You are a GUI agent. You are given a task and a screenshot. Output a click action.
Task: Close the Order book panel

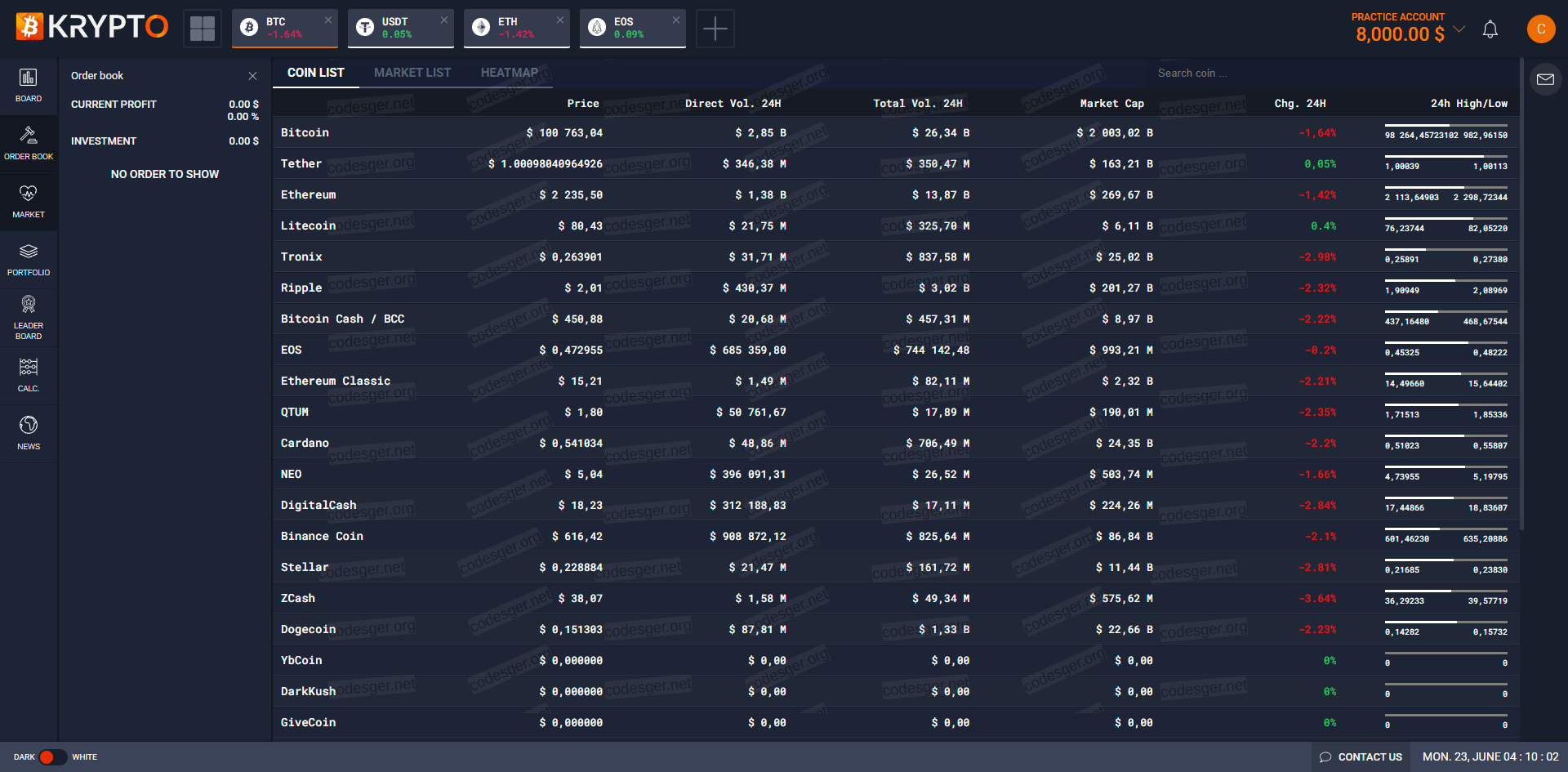coord(252,76)
